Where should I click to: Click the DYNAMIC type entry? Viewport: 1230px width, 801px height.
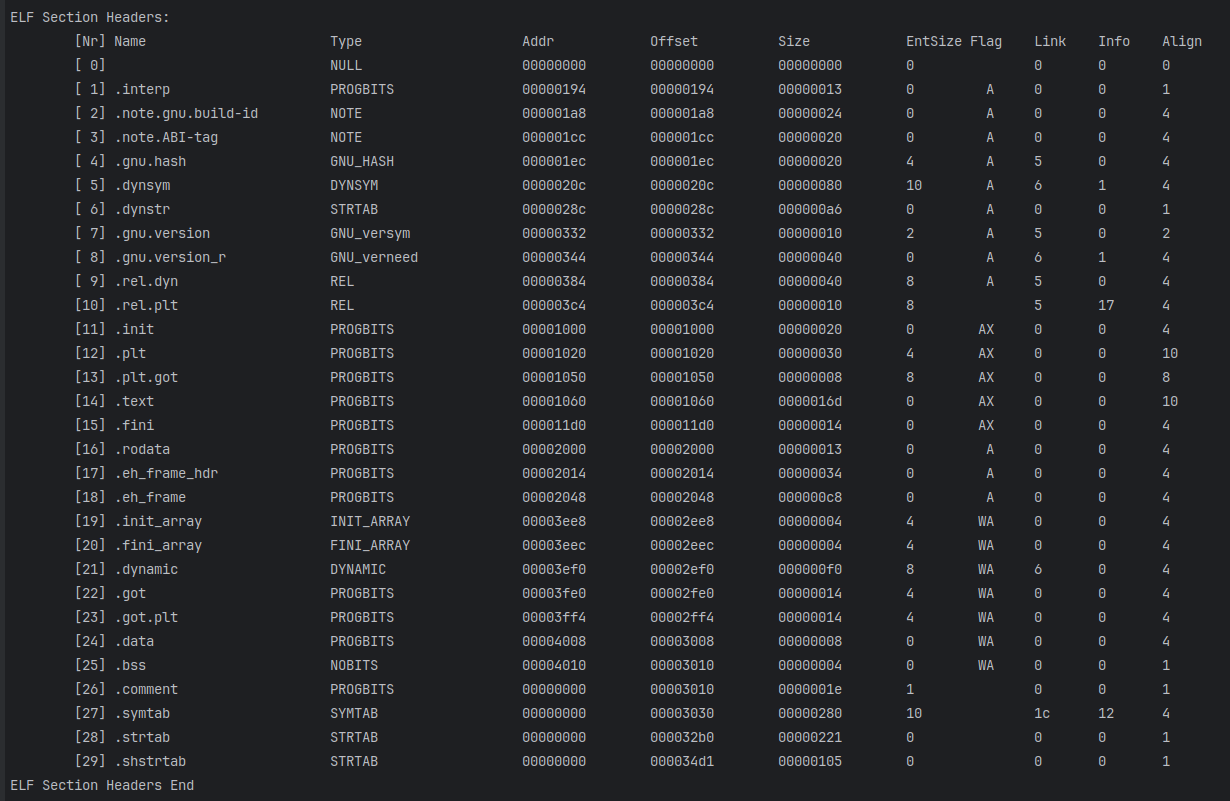pyautogui.click(x=358, y=569)
